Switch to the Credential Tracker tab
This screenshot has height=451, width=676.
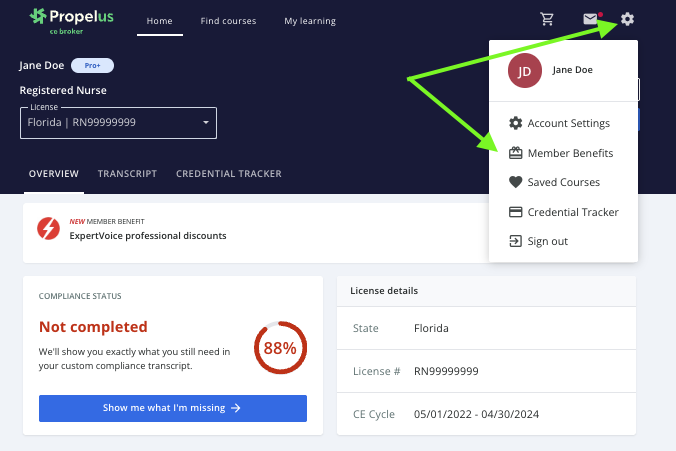click(228, 173)
